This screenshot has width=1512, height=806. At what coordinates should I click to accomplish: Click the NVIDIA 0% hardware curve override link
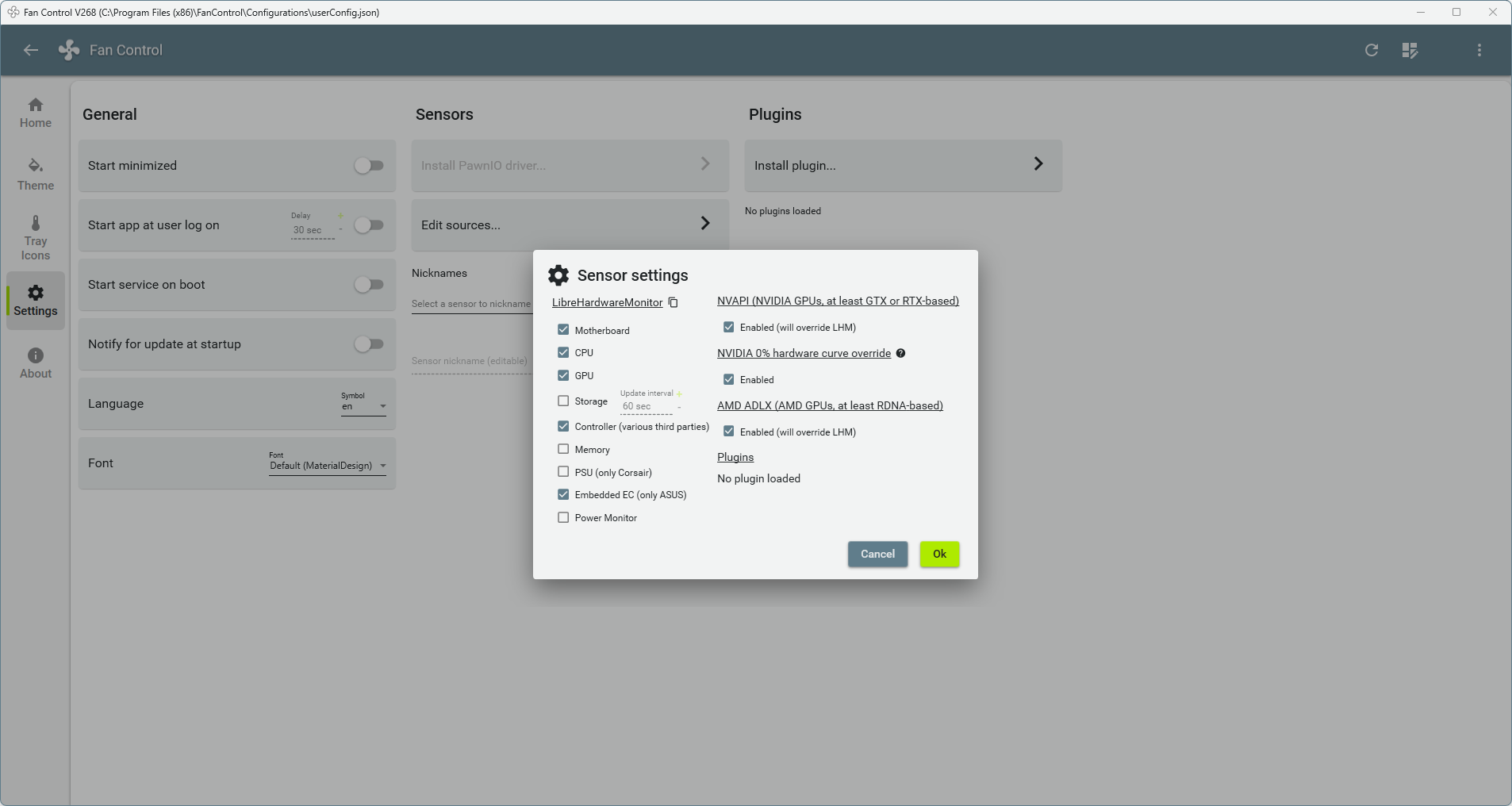click(804, 353)
